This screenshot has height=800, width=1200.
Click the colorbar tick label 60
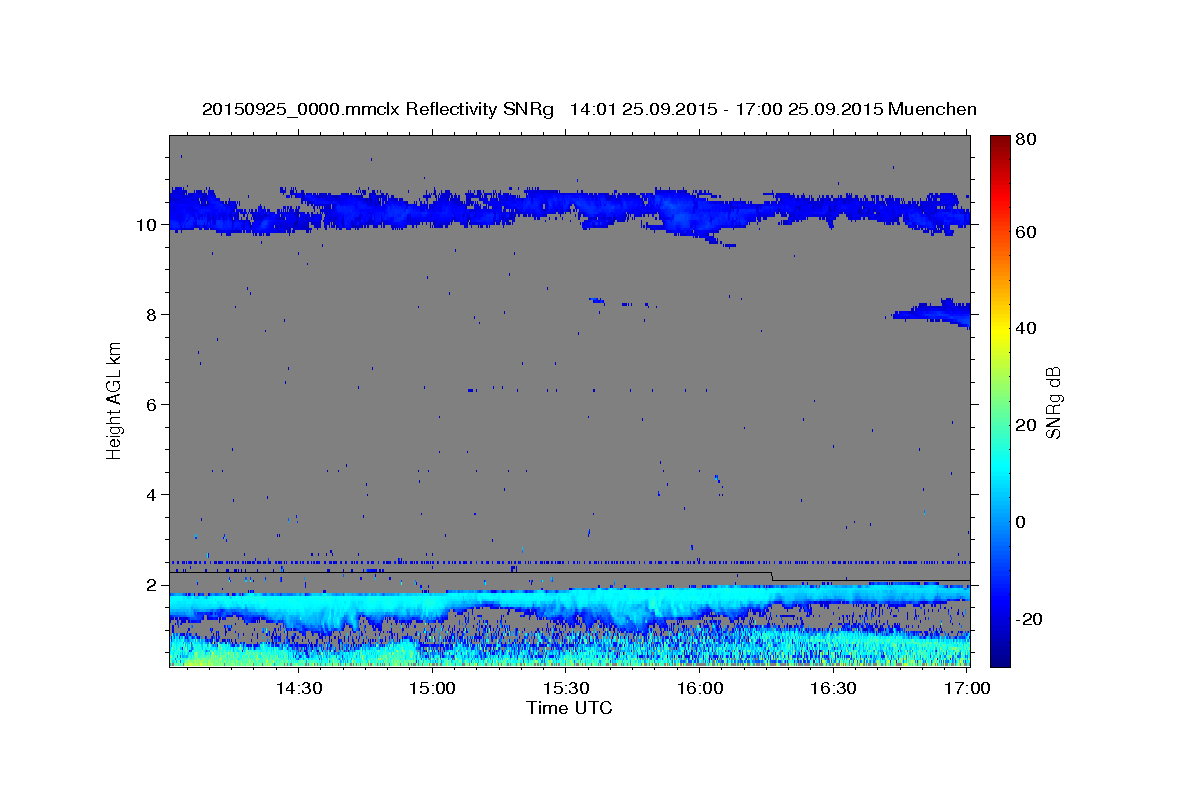(x=1026, y=232)
